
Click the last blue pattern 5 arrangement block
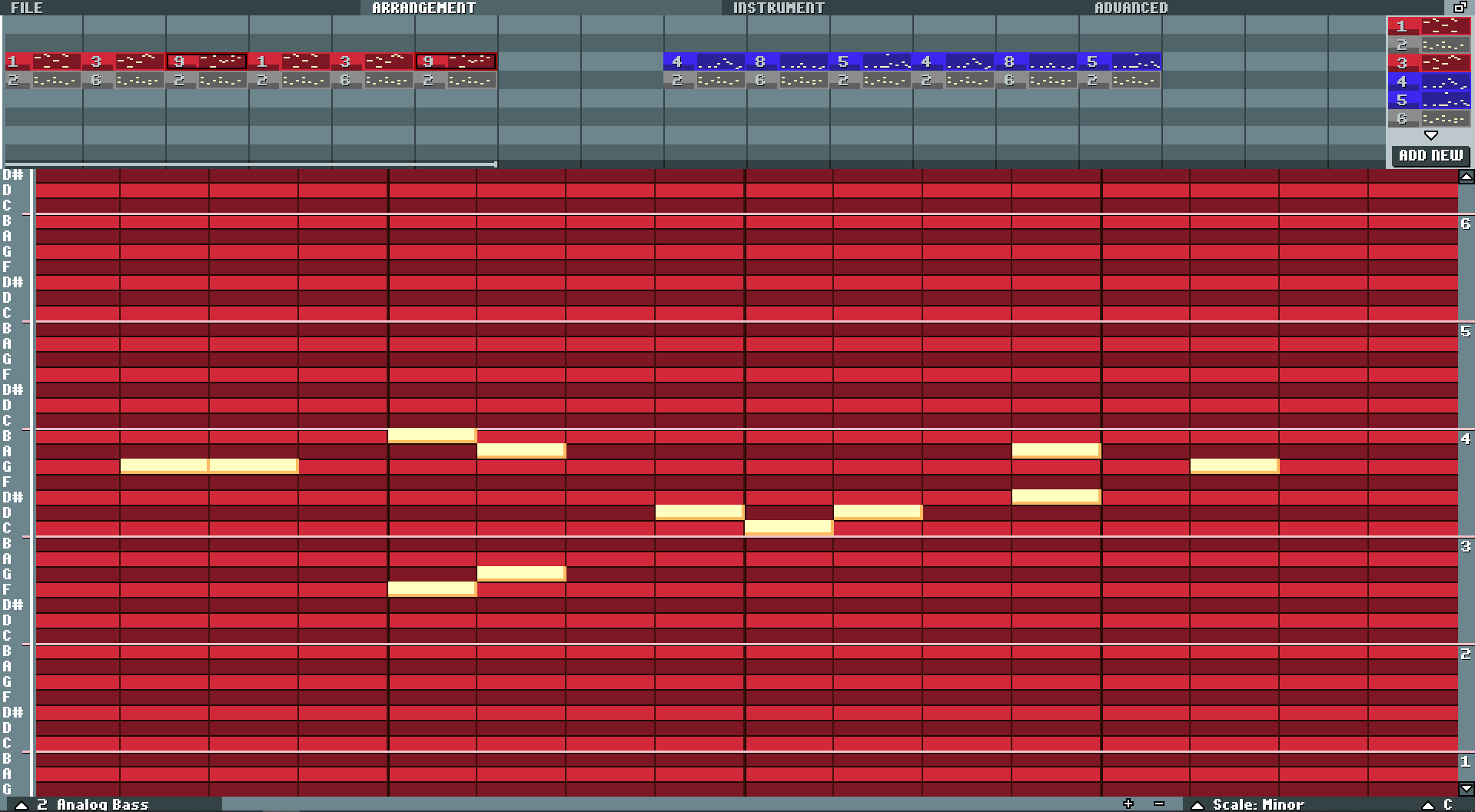point(1121,61)
